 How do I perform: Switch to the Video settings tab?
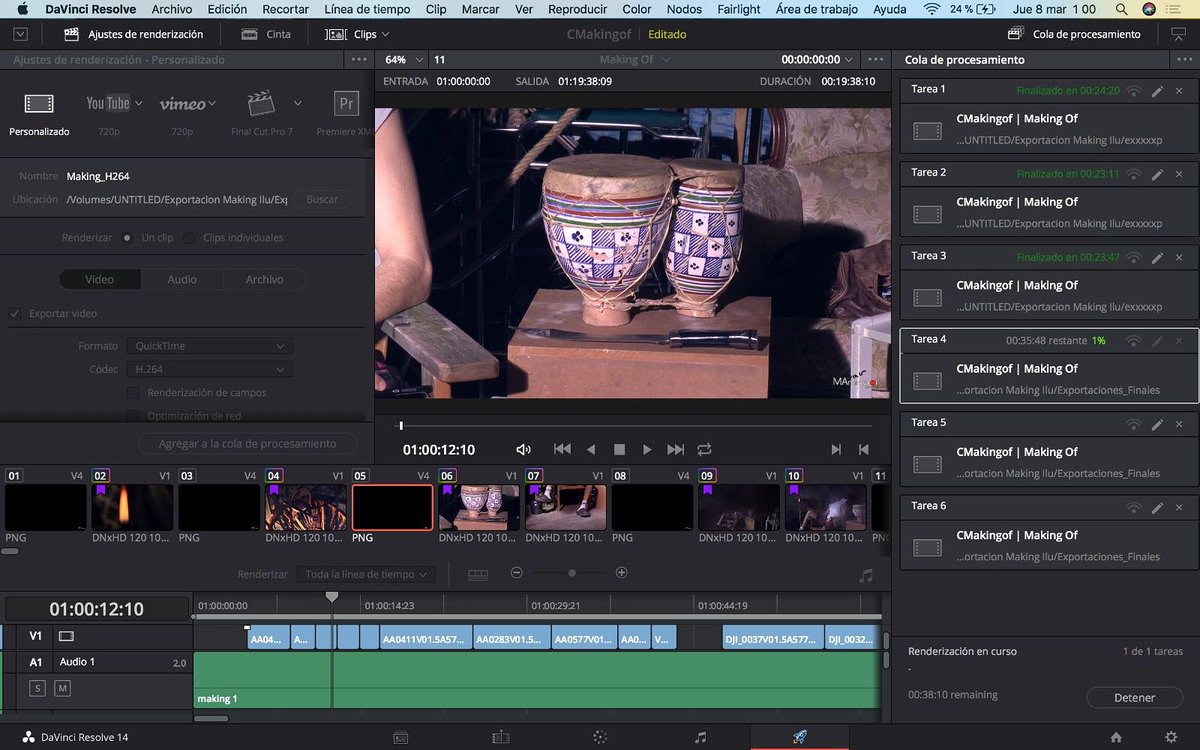(99, 280)
